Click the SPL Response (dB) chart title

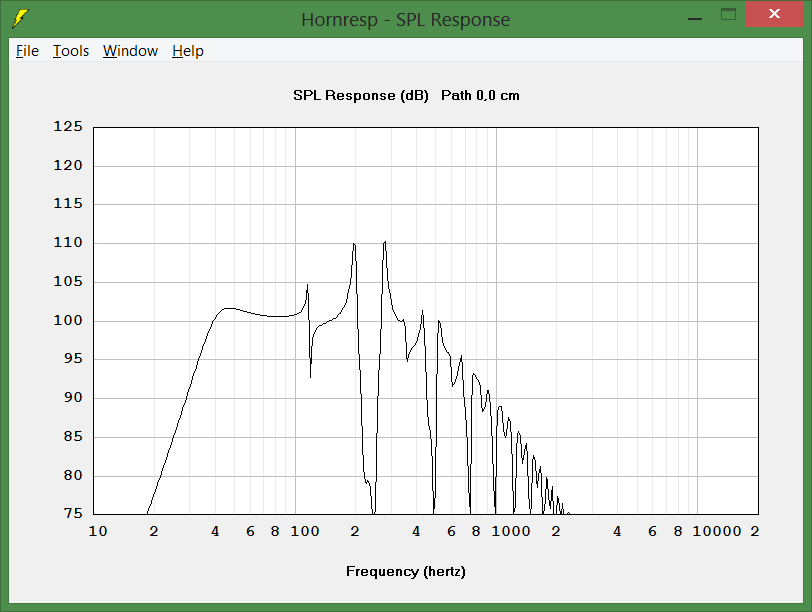point(361,95)
